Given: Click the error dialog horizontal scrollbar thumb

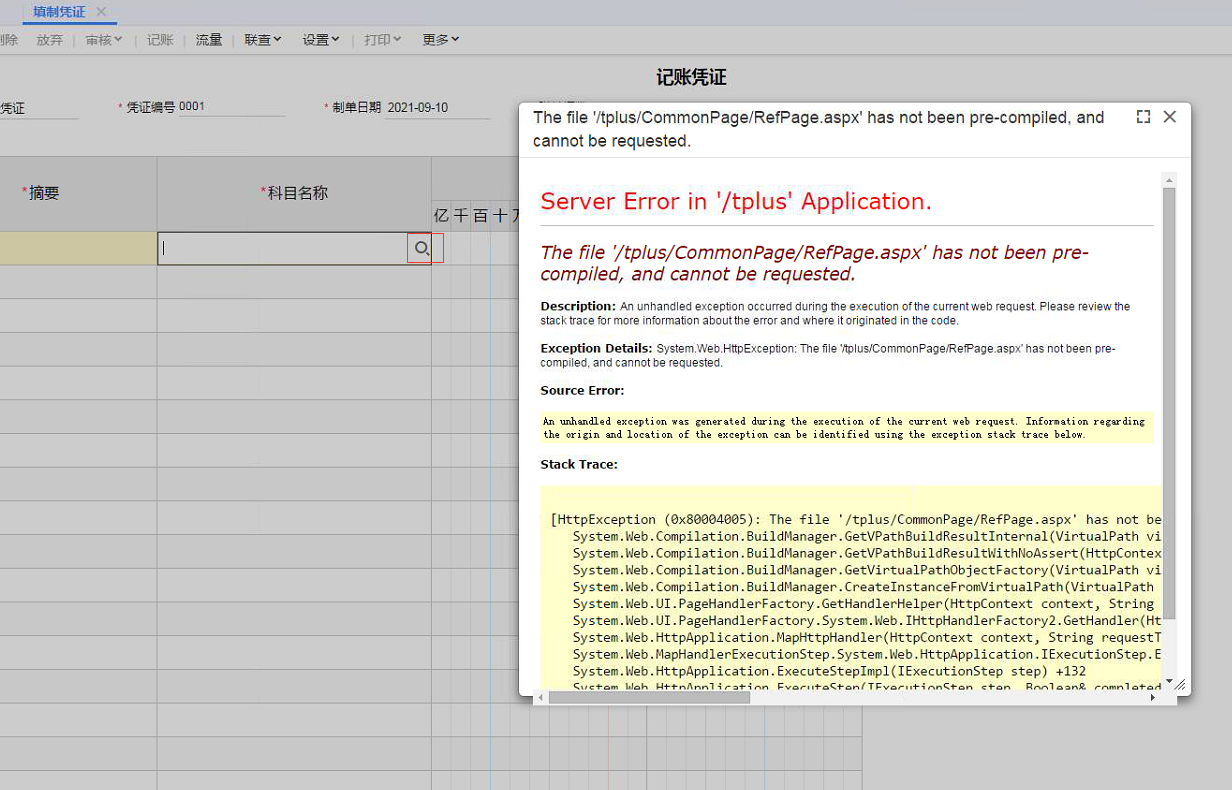Looking at the screenshot, I should [649, 697].
